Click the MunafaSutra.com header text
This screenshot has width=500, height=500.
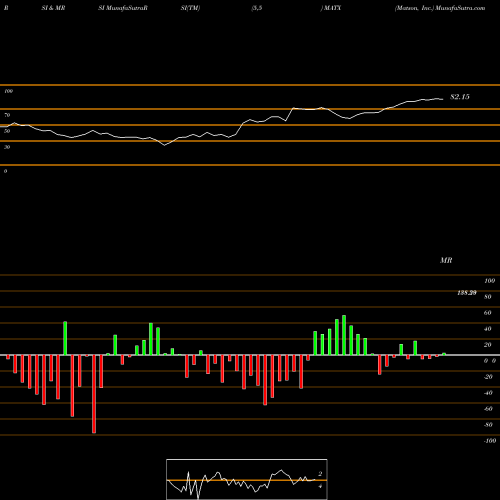(x=460, y=8)
